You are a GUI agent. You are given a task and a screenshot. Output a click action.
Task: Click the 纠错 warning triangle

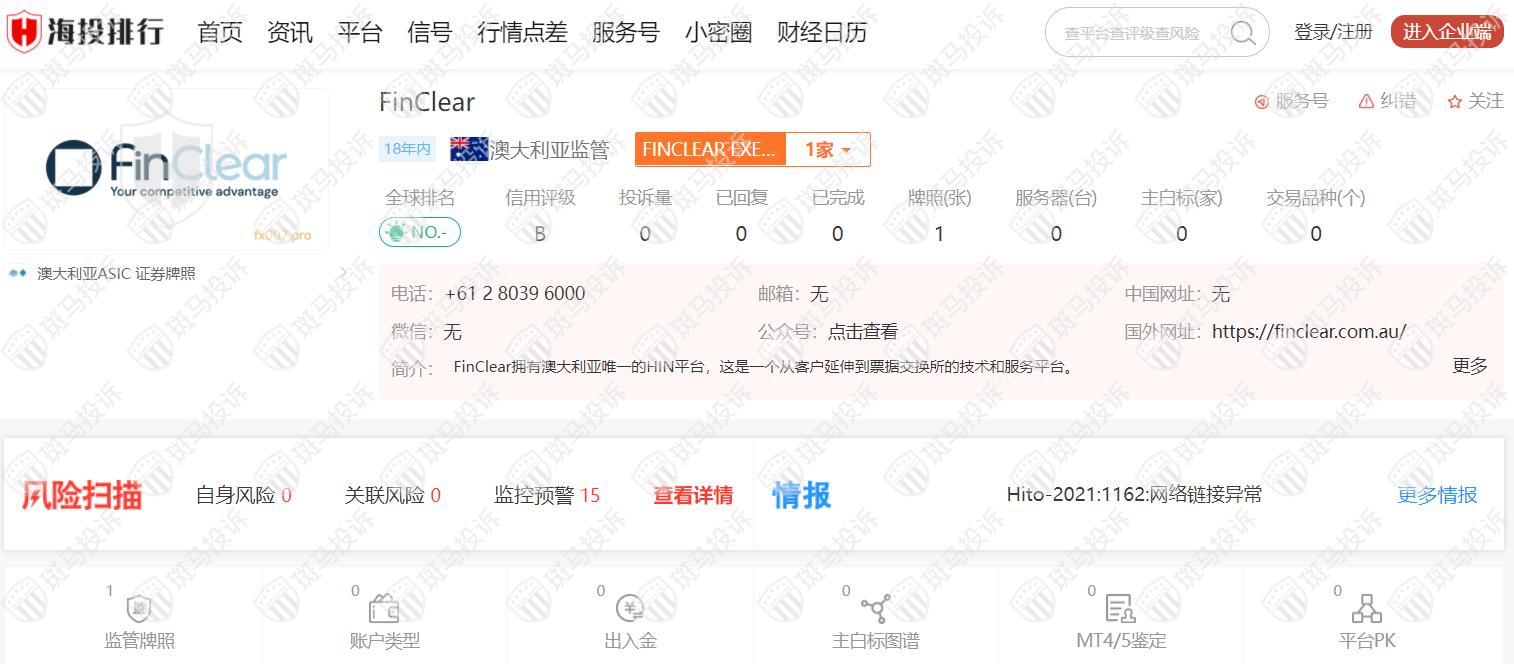(x=1366, y=102)
